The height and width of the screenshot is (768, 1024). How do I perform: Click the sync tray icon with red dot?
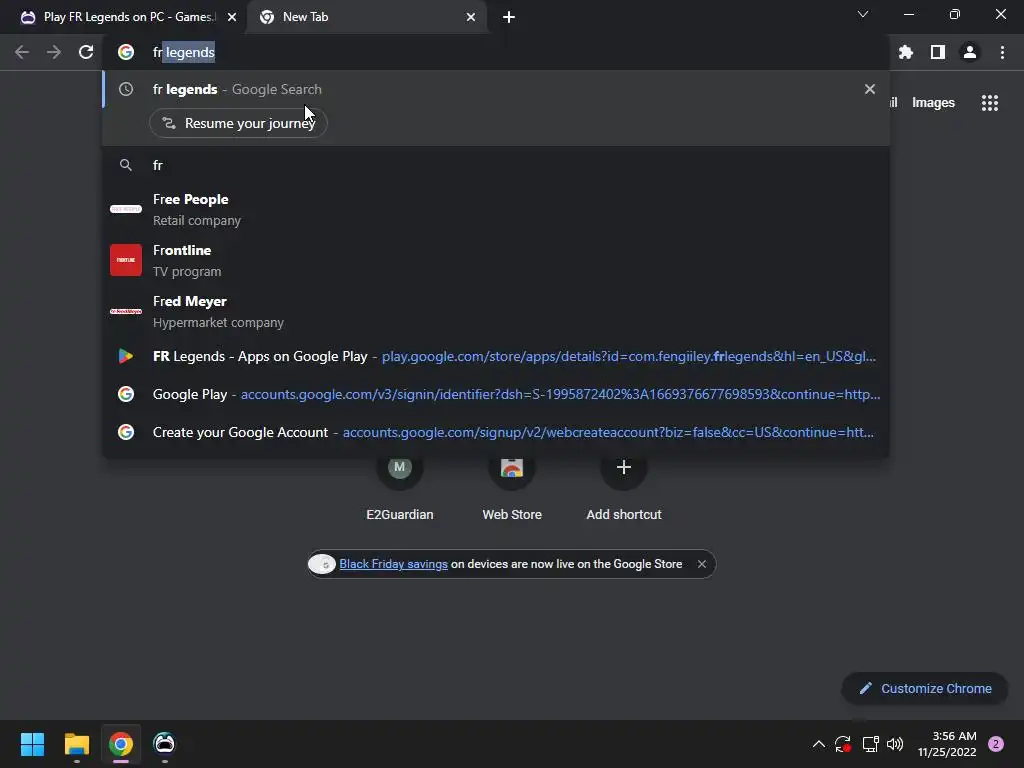tap(842, 744)
